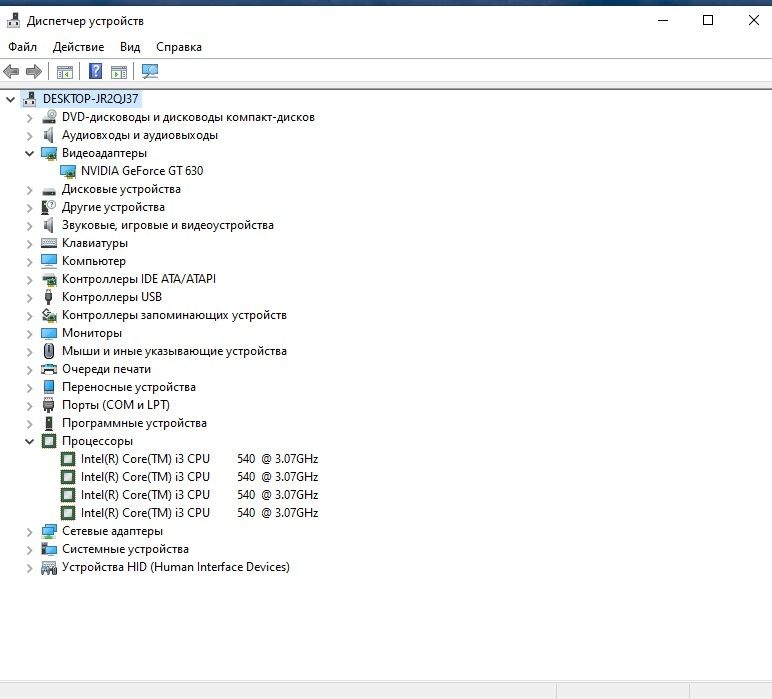This screenshot has width=772, height=699.
Task: Maximize the Device Manager window
Action: tap(708, 20)
